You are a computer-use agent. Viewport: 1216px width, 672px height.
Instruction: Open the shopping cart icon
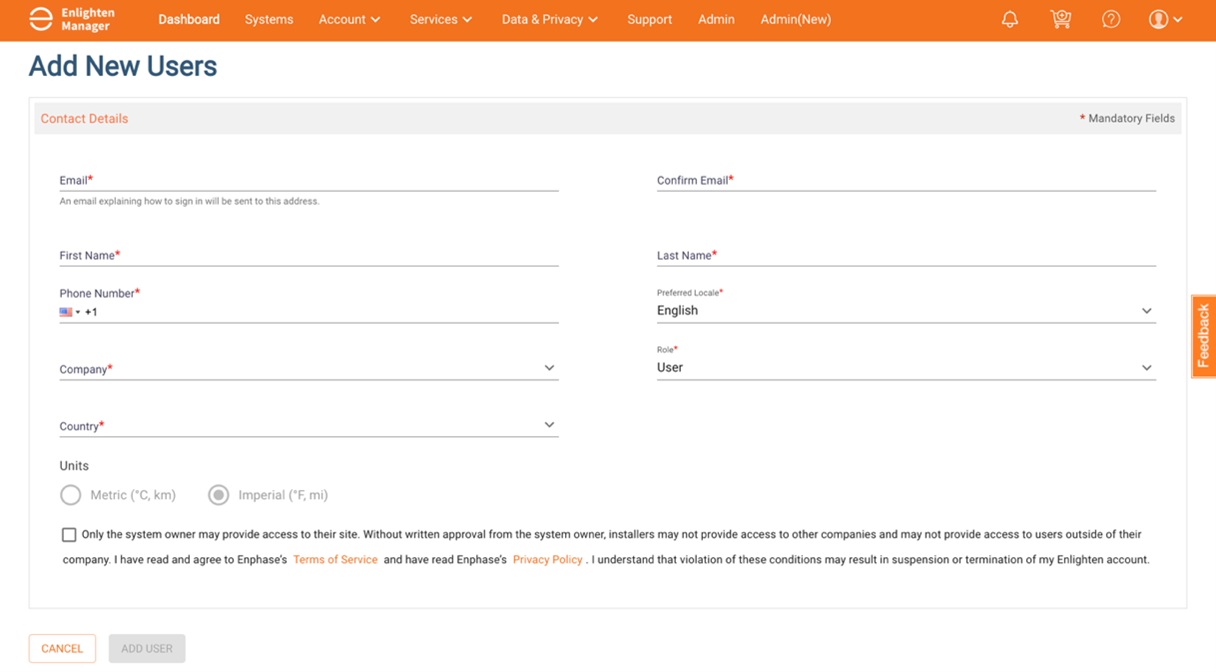pyautogui.click(x=1061, y=19)
